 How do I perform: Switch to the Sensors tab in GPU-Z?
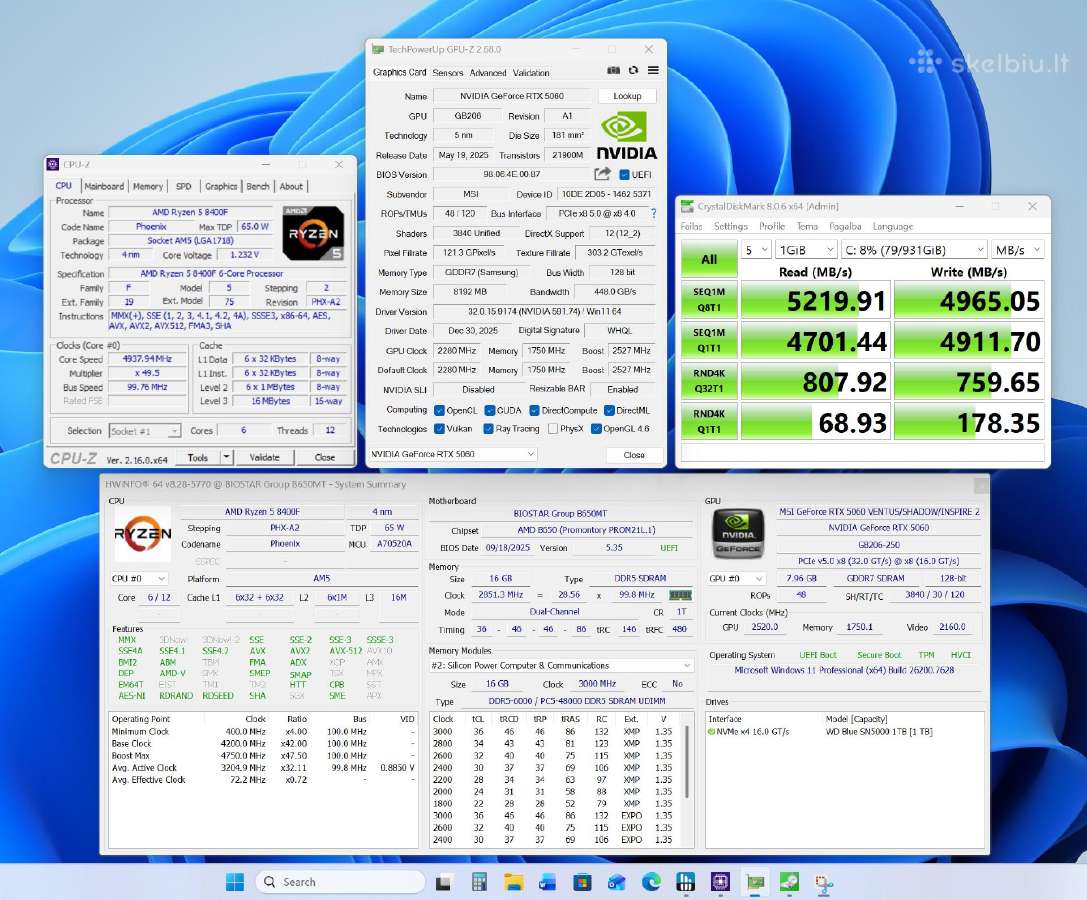[x=447, y=72]
